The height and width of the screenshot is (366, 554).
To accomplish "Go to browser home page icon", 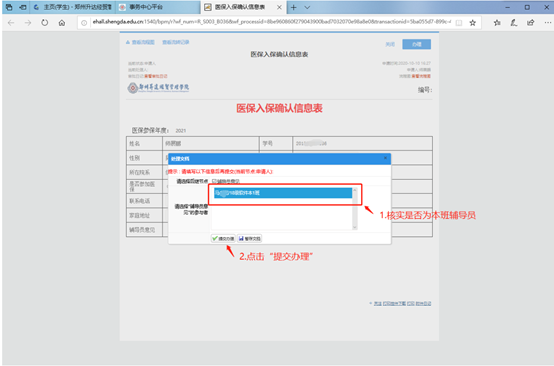I will [62, 23].
